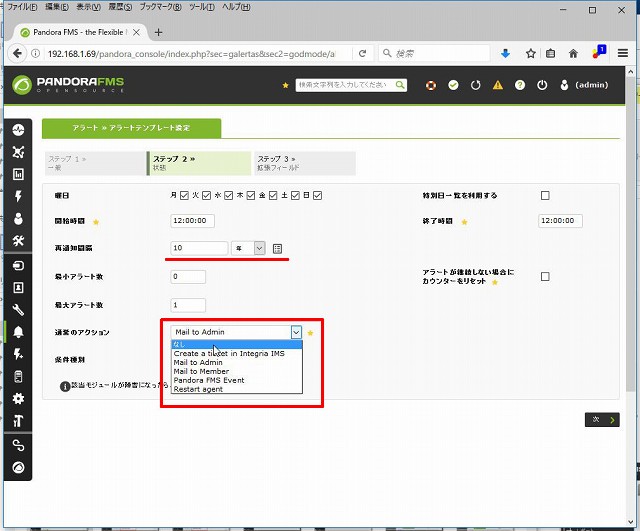
Task: Enable the special days list checkbox
Action: coord(545,196)
